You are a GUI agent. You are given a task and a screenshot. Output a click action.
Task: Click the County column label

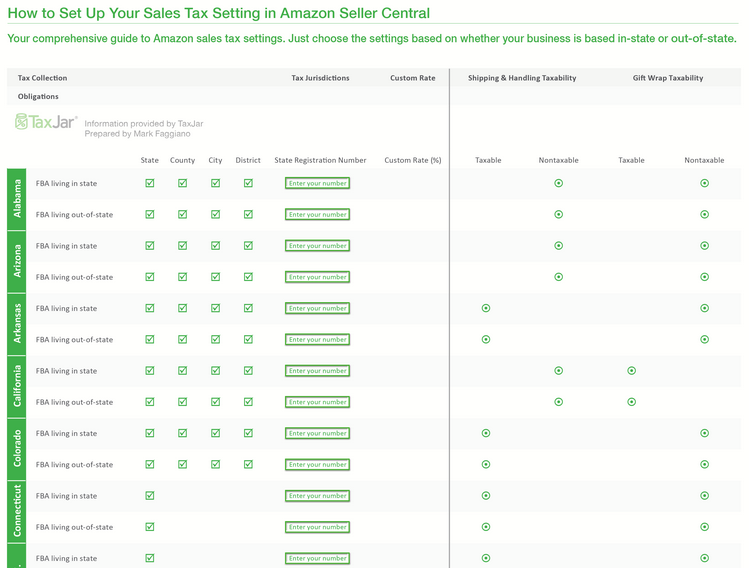click(182, 160)
